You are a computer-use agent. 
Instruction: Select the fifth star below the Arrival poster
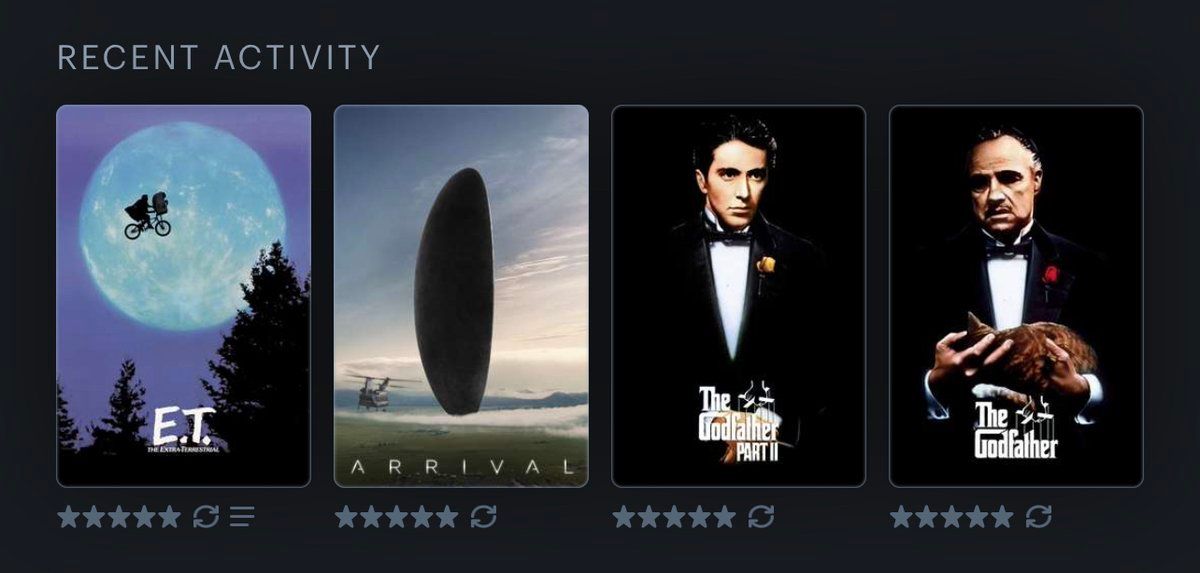pyautogui.click(x=446, y=516)
